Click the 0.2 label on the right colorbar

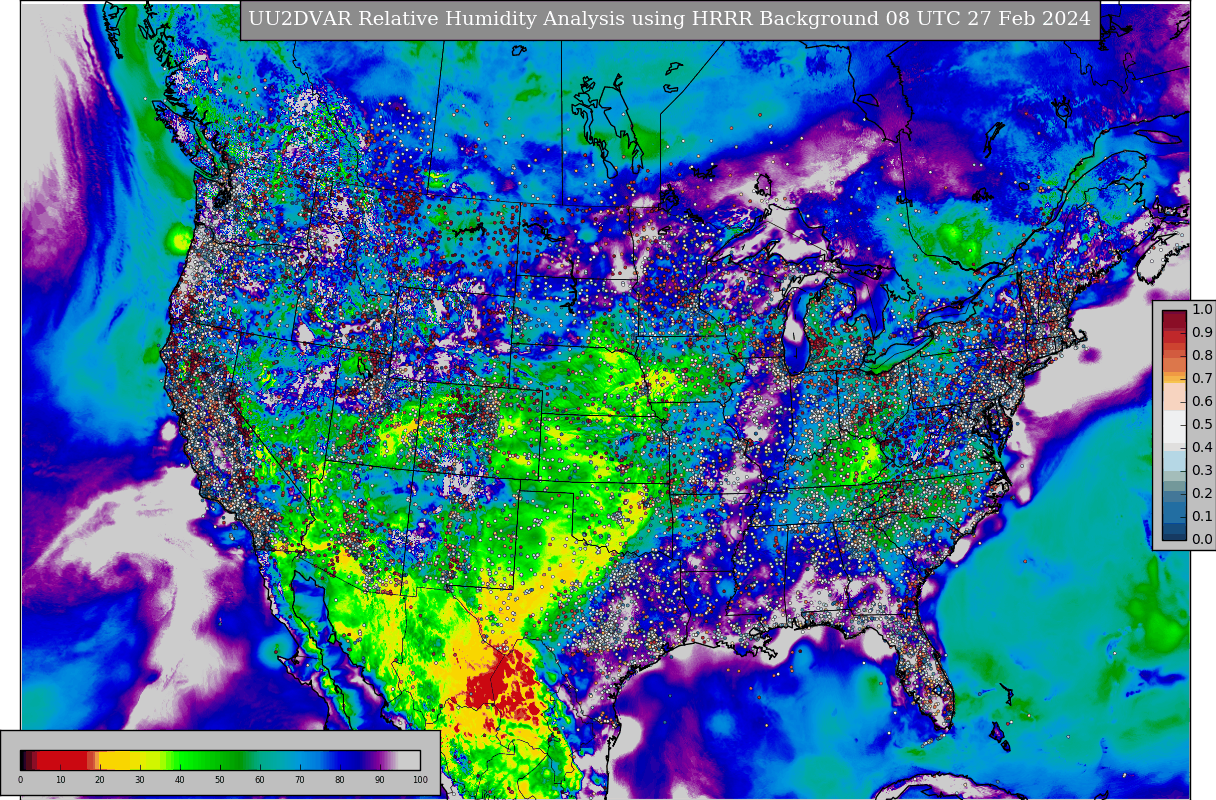[1202, 494]
